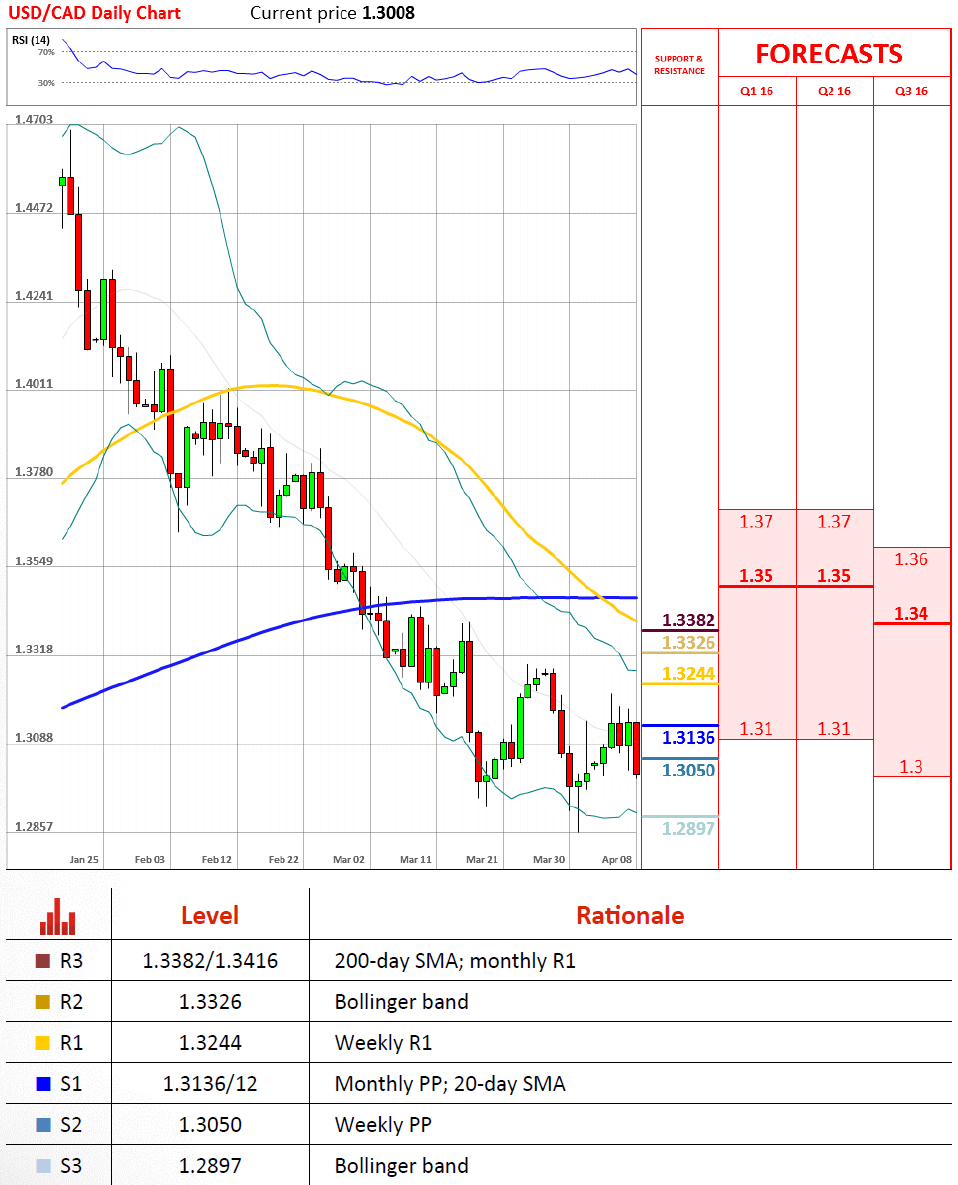Click the S3 row 'Bollinger band' rationale
The width and height of the screenshot is (958, 1185).
(401, 1165)
